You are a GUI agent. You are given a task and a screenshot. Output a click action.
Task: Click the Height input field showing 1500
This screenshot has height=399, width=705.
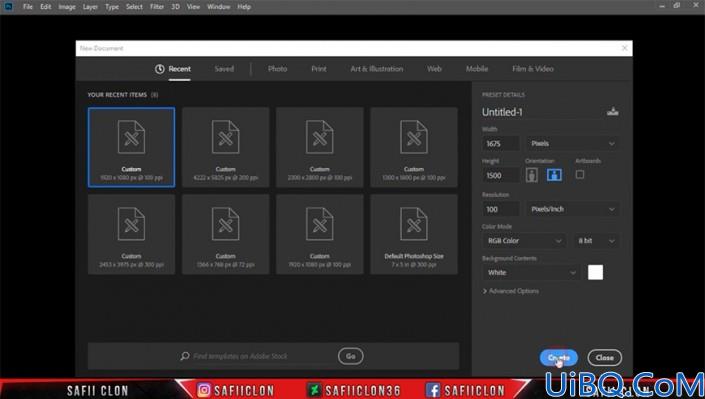coord(501,175)
